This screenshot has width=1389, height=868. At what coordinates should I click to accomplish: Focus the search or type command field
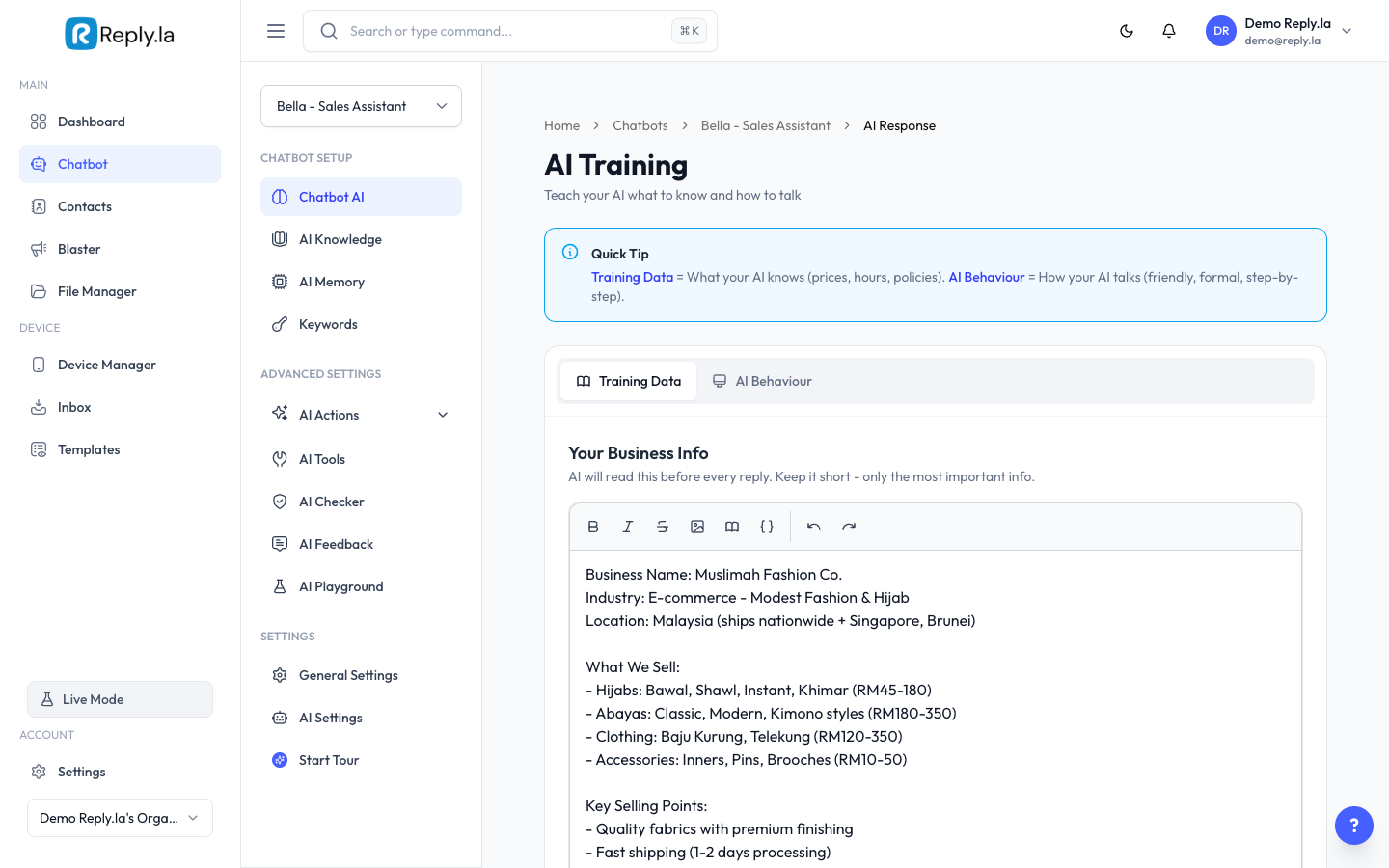pyautogui.click(x=510, y=31)
